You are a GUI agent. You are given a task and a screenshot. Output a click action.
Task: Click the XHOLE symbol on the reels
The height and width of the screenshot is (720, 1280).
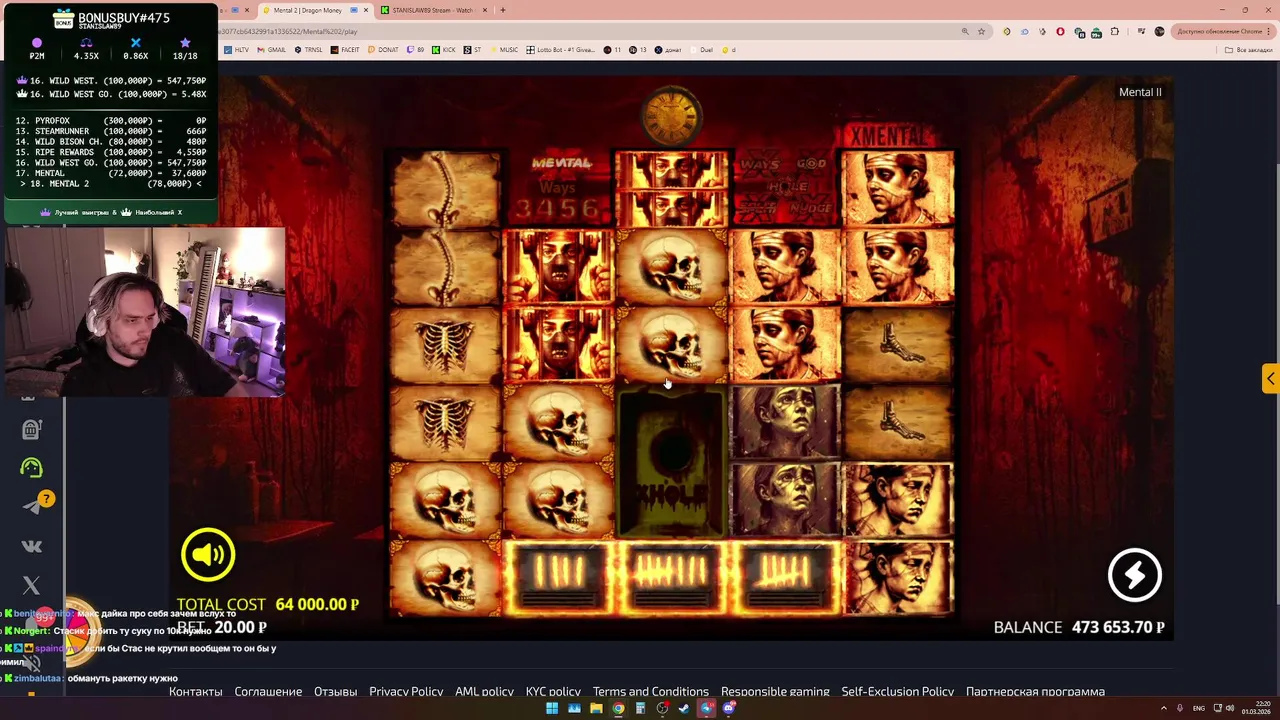coord(671,462)
